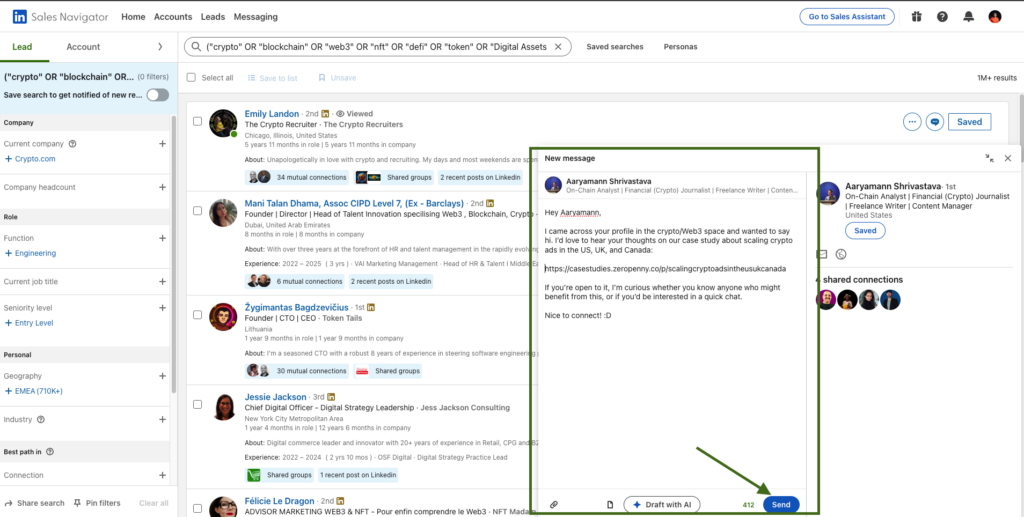Screen dimensions: 1024x517
Task: Expand the Company headcount filter
Action: click(162, 187)
